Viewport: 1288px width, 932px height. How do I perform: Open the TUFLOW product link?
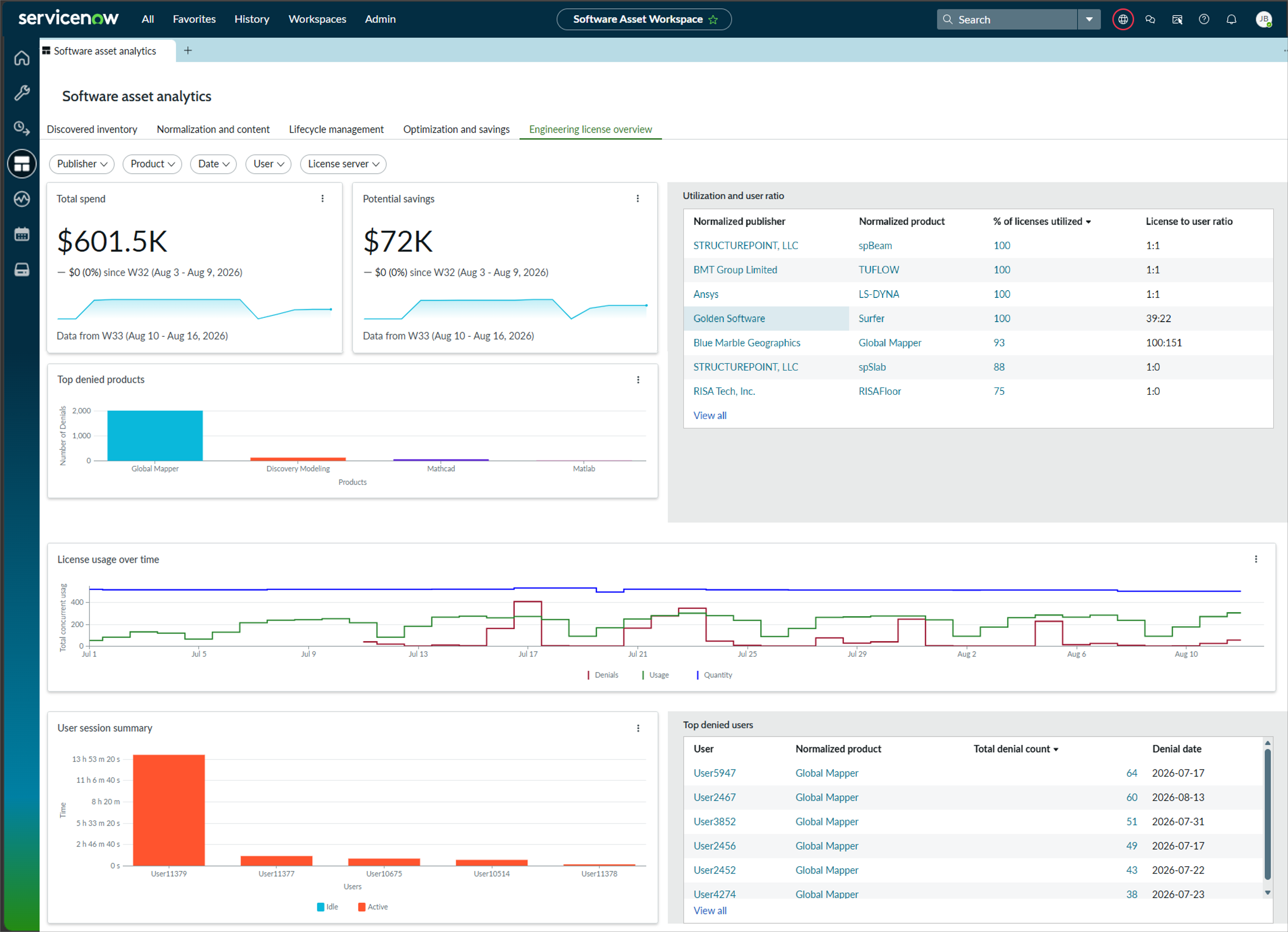[x=879, y=270]
